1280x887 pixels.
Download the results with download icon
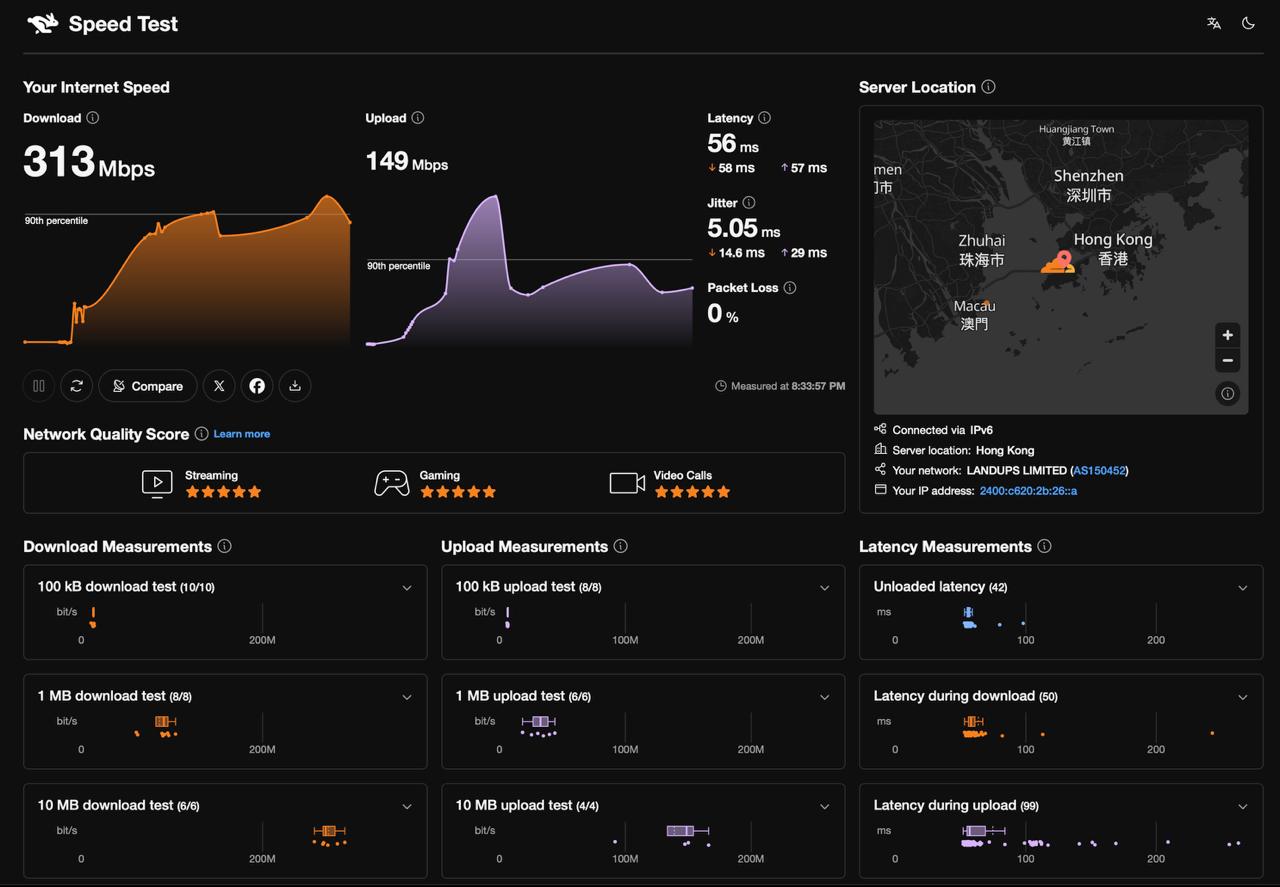295,386
